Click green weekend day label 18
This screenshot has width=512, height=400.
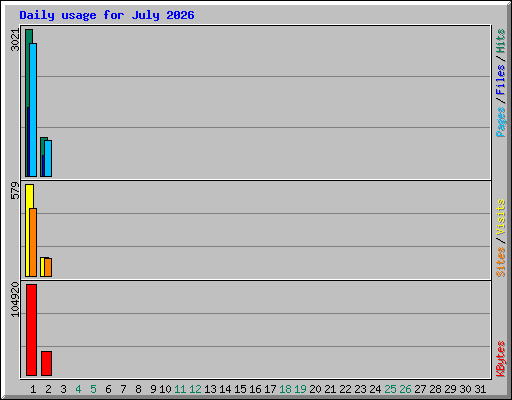click(285, 389)
